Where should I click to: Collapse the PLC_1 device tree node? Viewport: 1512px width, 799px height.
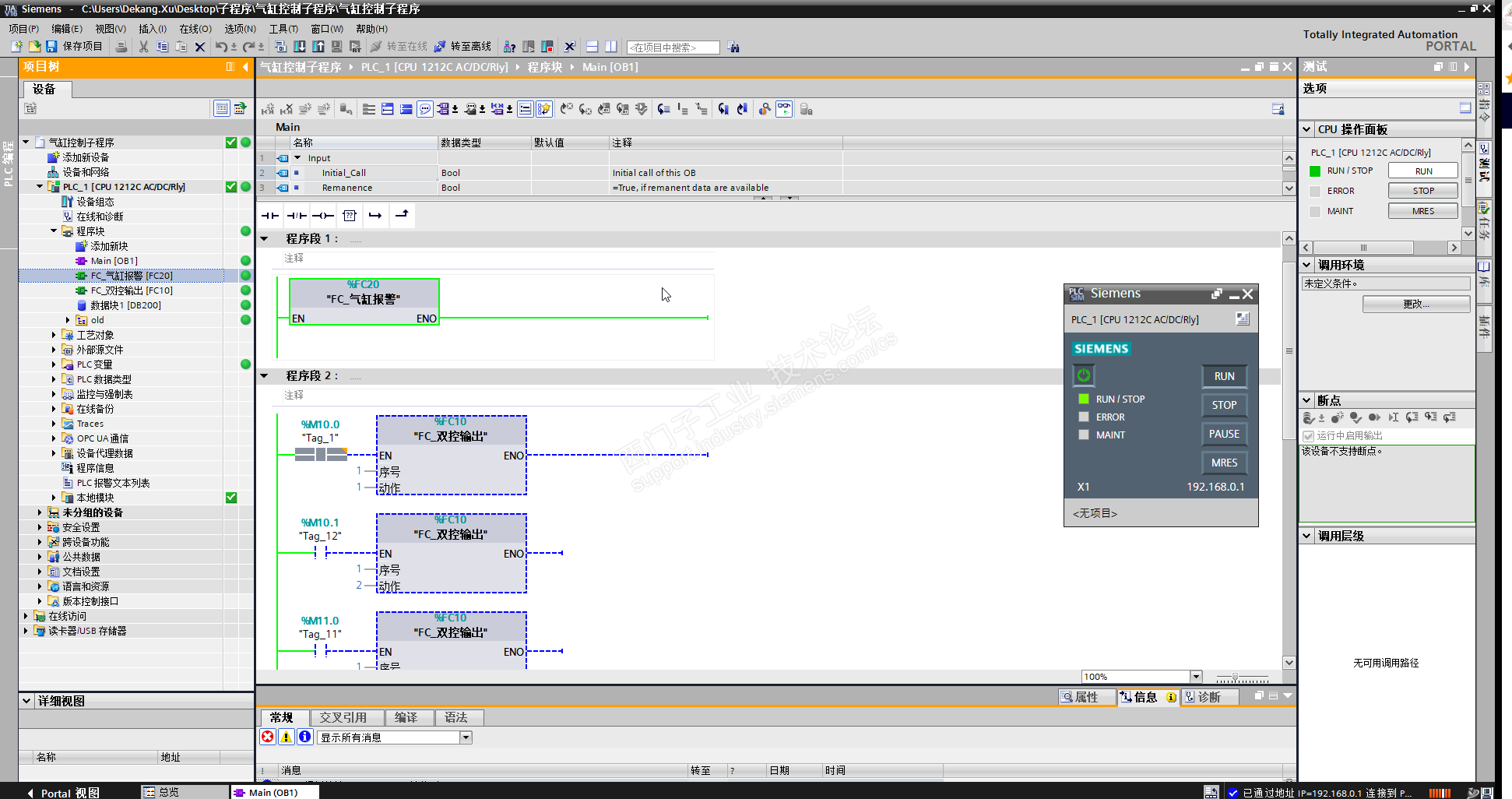(x=40, y=187)
